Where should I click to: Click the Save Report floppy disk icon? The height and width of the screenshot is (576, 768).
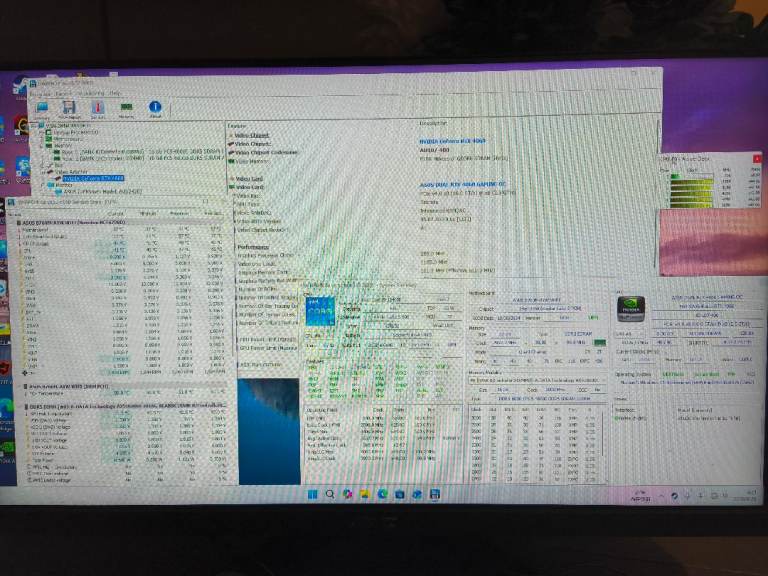[70, 108]
